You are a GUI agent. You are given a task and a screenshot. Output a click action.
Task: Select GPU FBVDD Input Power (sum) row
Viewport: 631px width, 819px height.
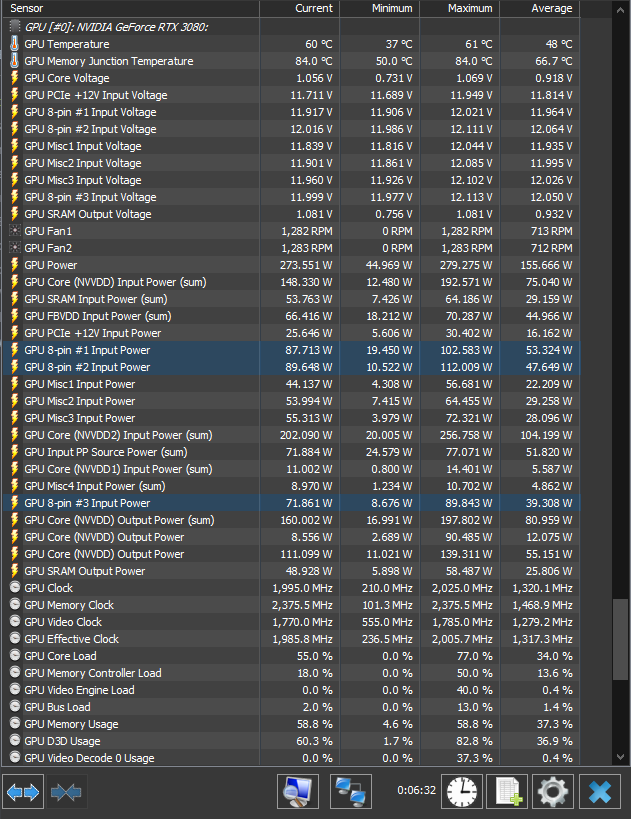pos(291,316)
